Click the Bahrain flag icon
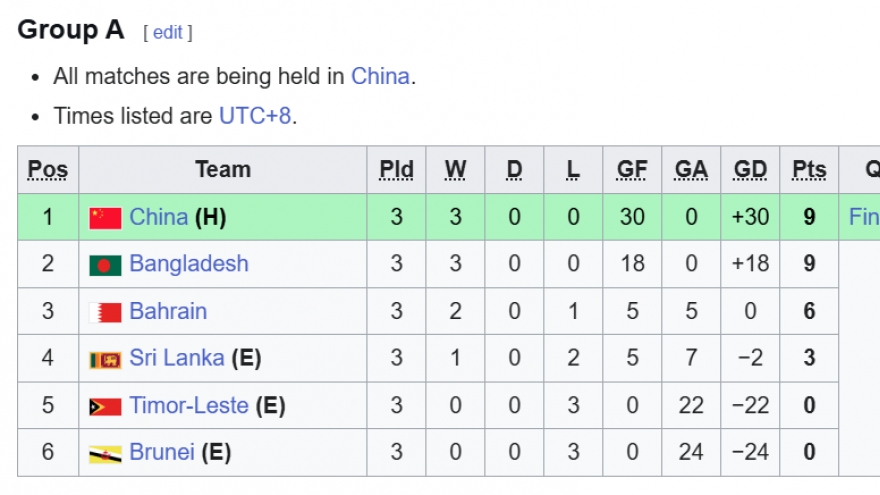The width and height of the screenshot is (880, 495). tap(105, 312)
